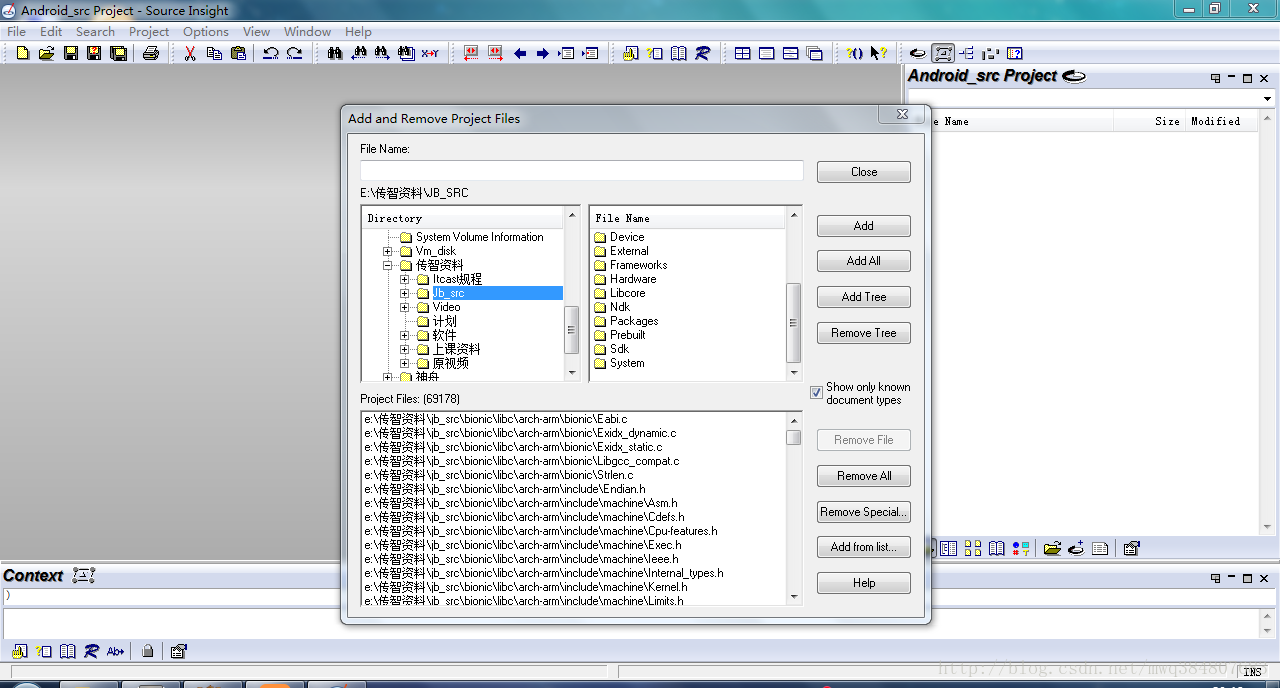
Task: Open the project panel filter dropdown arrow
Action: 1267,99
